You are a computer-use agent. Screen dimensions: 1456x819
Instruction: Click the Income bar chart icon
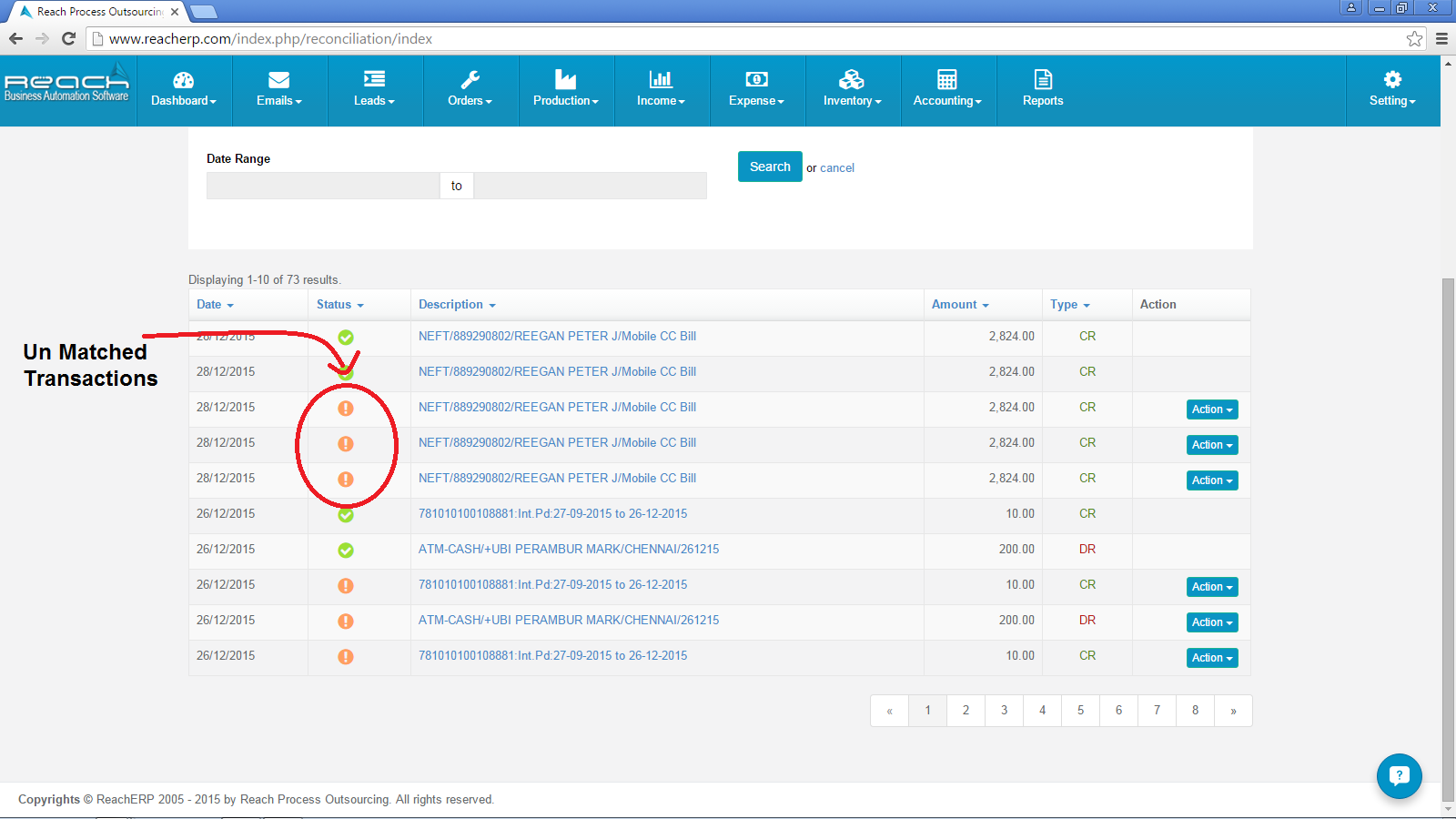661,79
